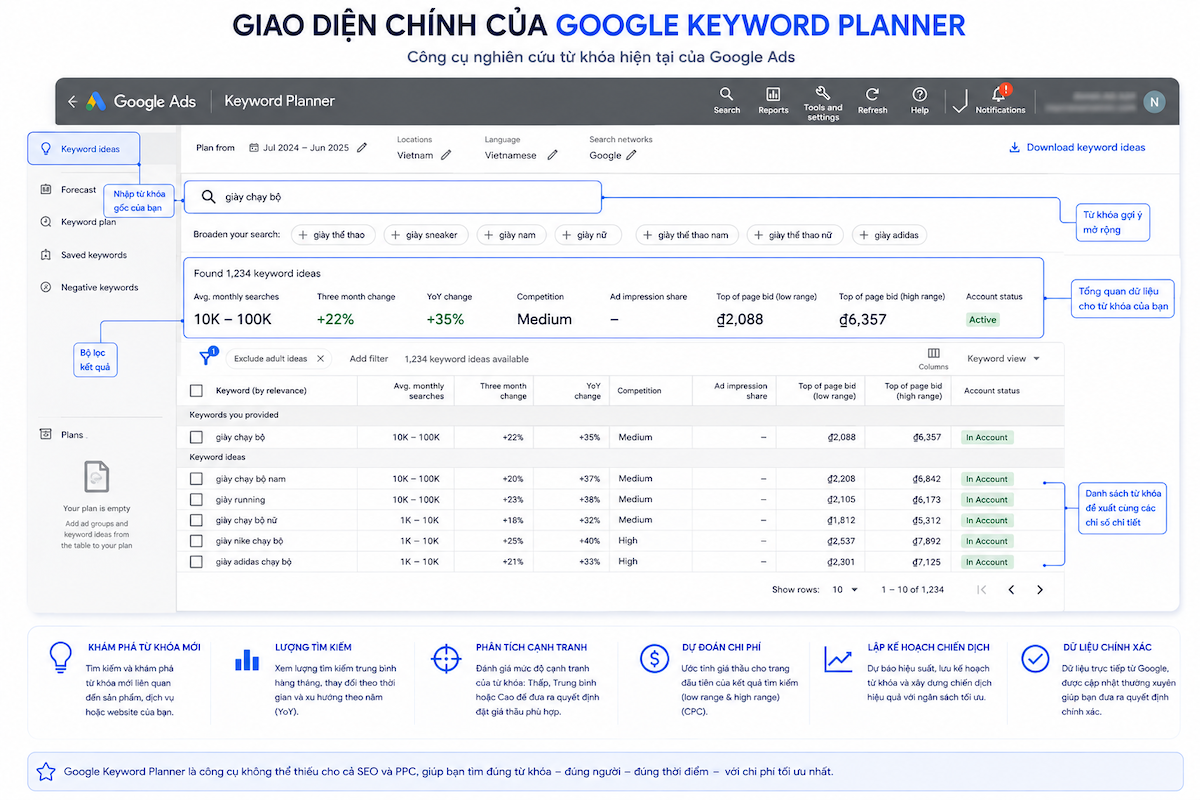Add giày sneaker to broaden search
This screenshot has height=800, width=1200.
pos(426,235)
